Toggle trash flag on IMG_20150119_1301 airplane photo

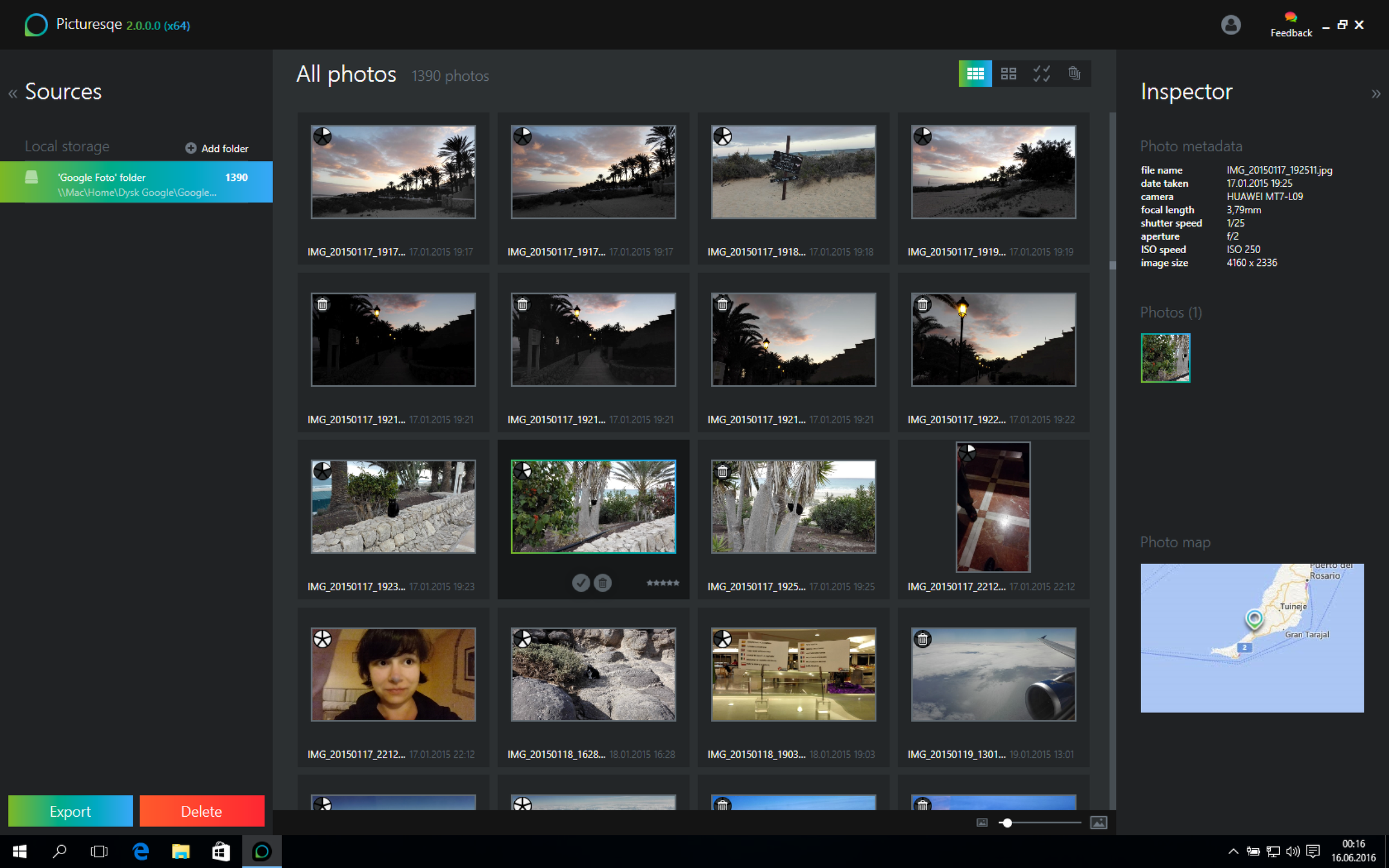click(x=922, y=639)
